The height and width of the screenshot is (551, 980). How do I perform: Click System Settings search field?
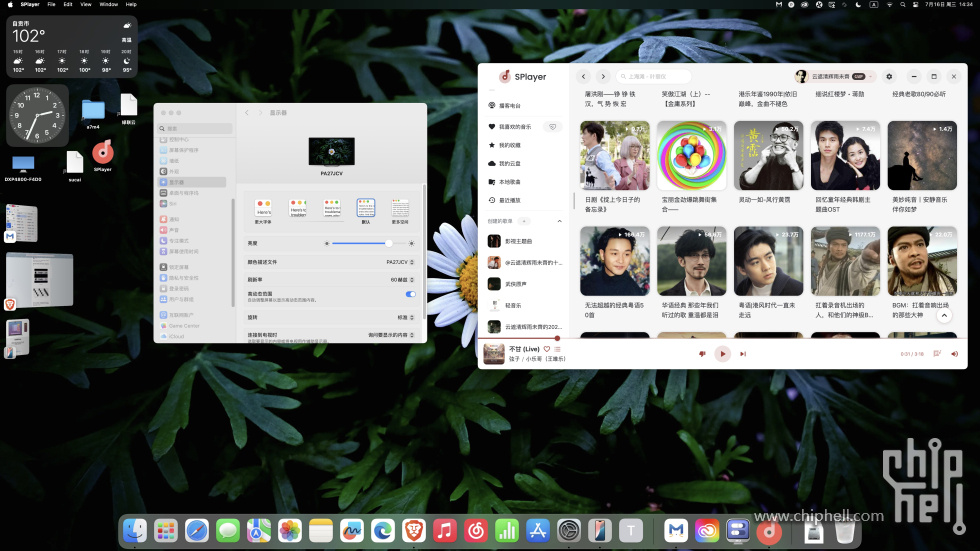click(x=196, y=128)
